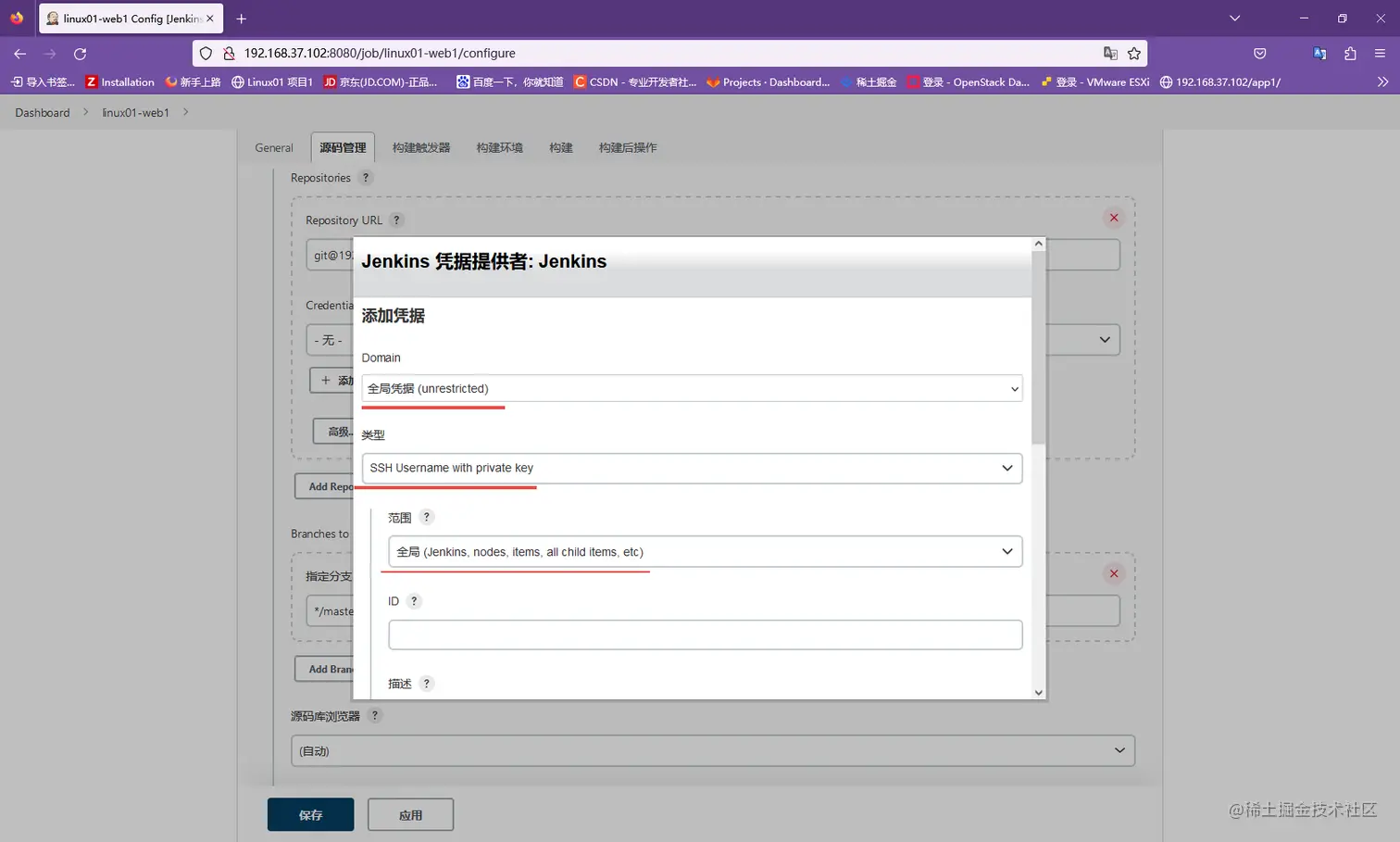Switch to the 构建 tab
Image resolution: width=1400 pixels, height=842 pixels.
click(561, 147)
